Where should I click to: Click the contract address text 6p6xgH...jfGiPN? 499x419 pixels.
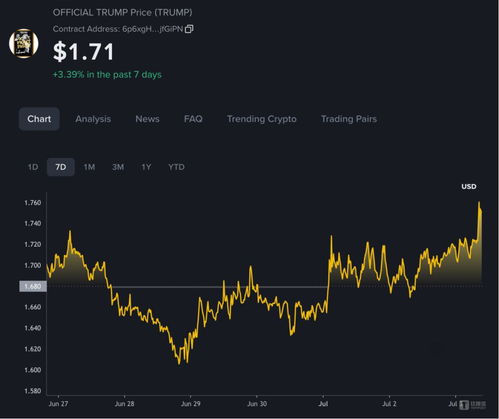(x=153, y=29)
